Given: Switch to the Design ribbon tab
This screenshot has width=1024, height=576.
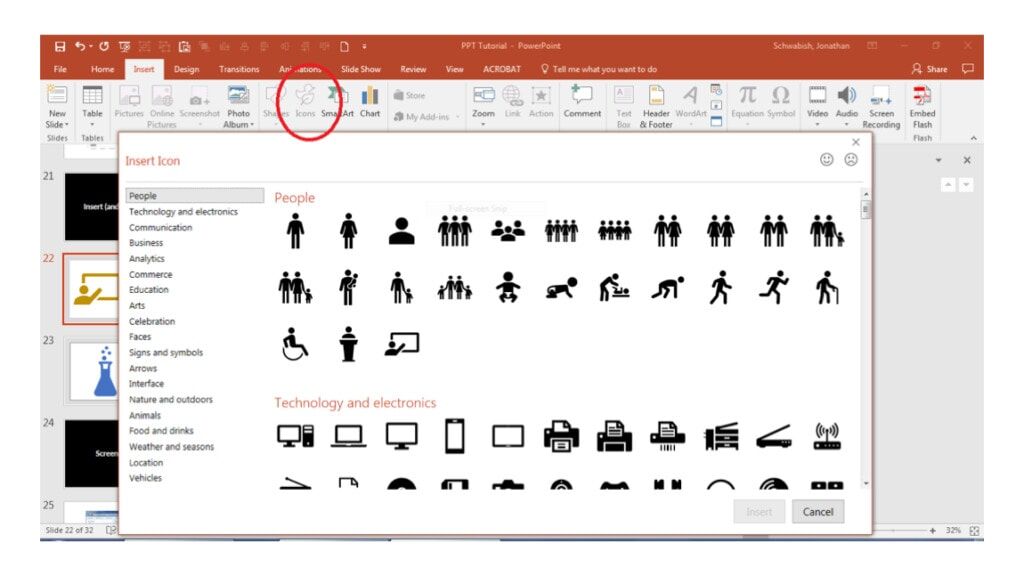Looking at the screenshot, I should click(x=185, y=69).
